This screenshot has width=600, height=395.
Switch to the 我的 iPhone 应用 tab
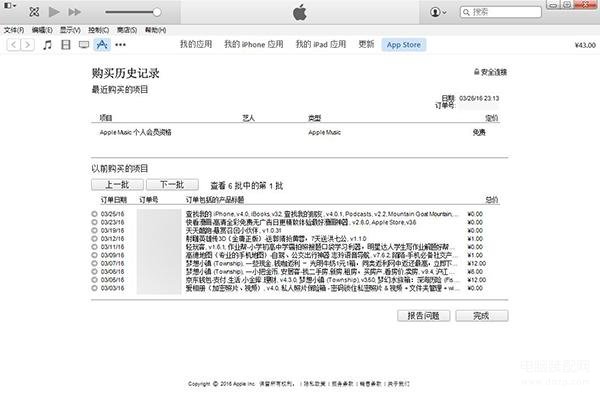click(254, 44)
